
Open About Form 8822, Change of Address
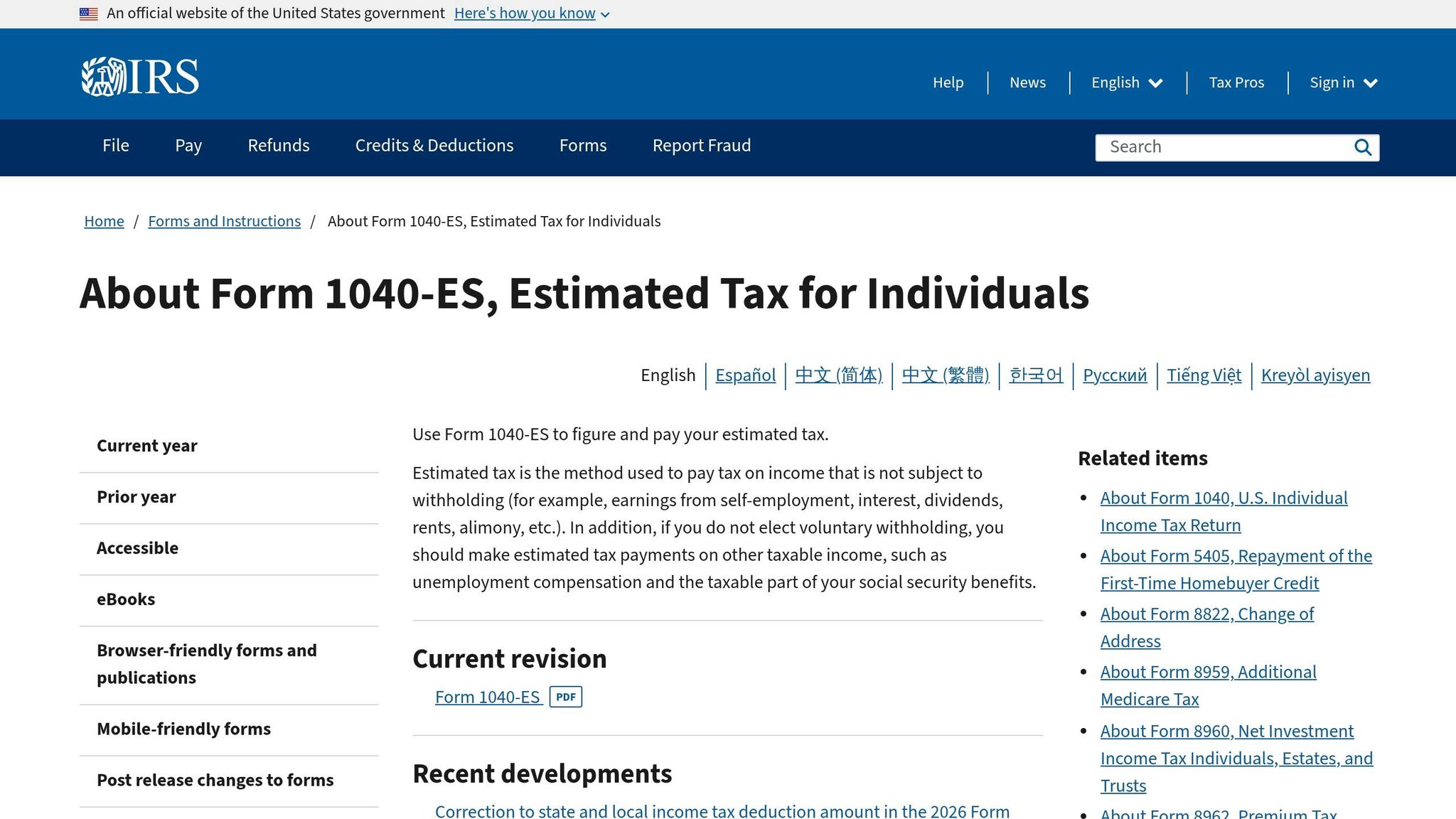[1207, 628]
